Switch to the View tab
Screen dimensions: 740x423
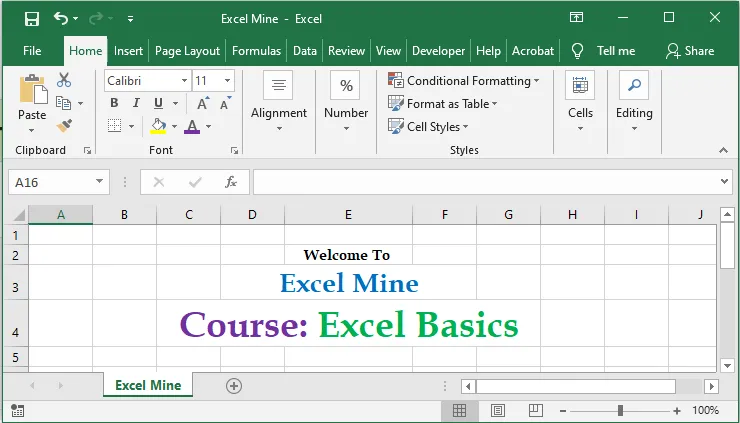click(x=388, y=51)
